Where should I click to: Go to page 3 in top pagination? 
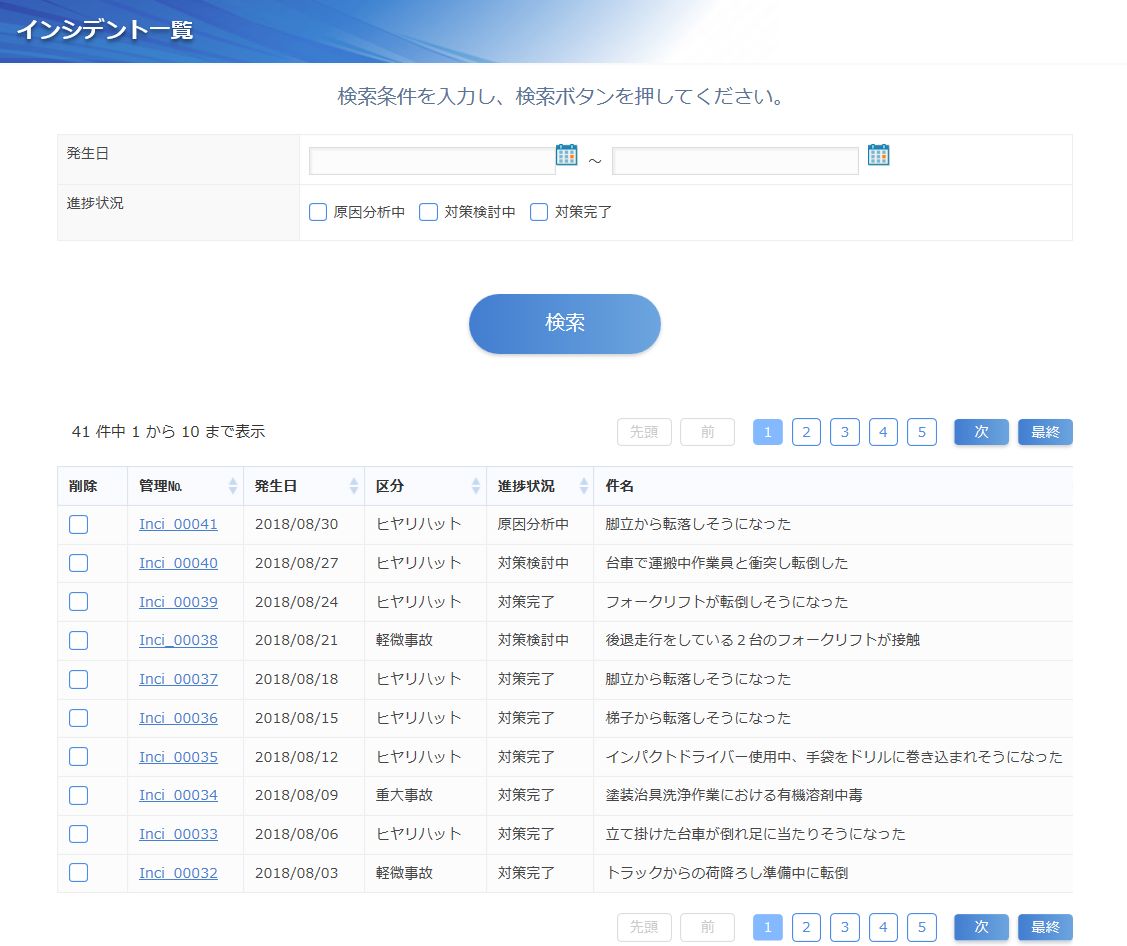(x=844, y=432)
